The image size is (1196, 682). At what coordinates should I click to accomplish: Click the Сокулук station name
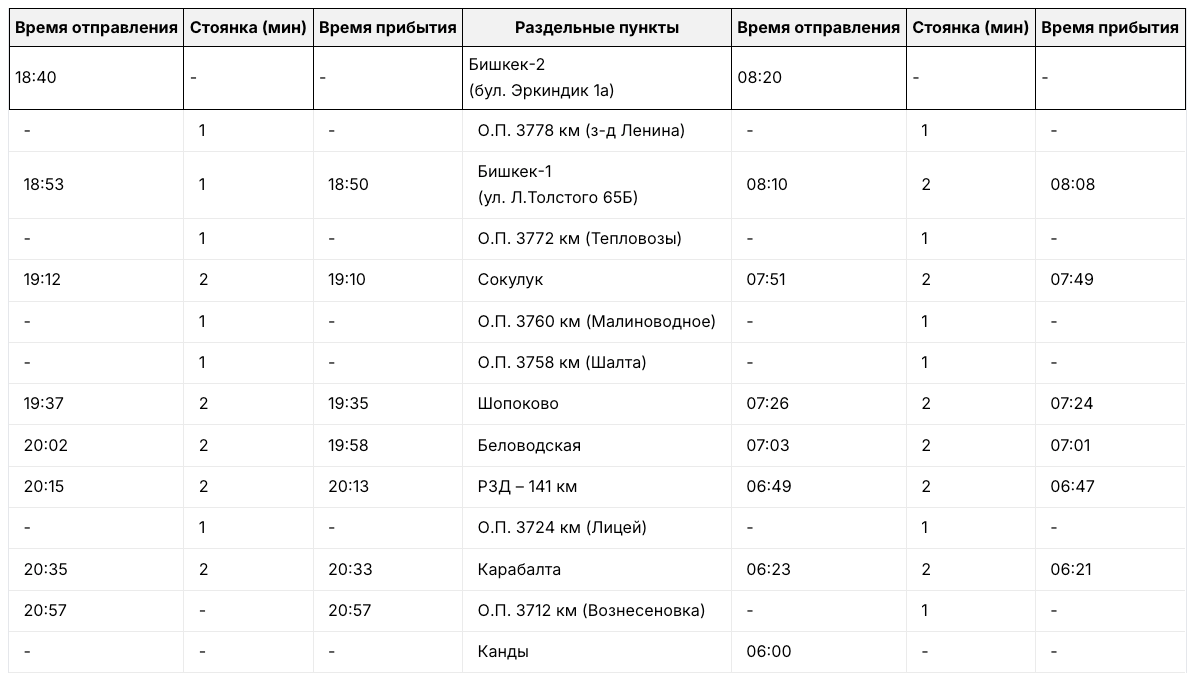510,280
